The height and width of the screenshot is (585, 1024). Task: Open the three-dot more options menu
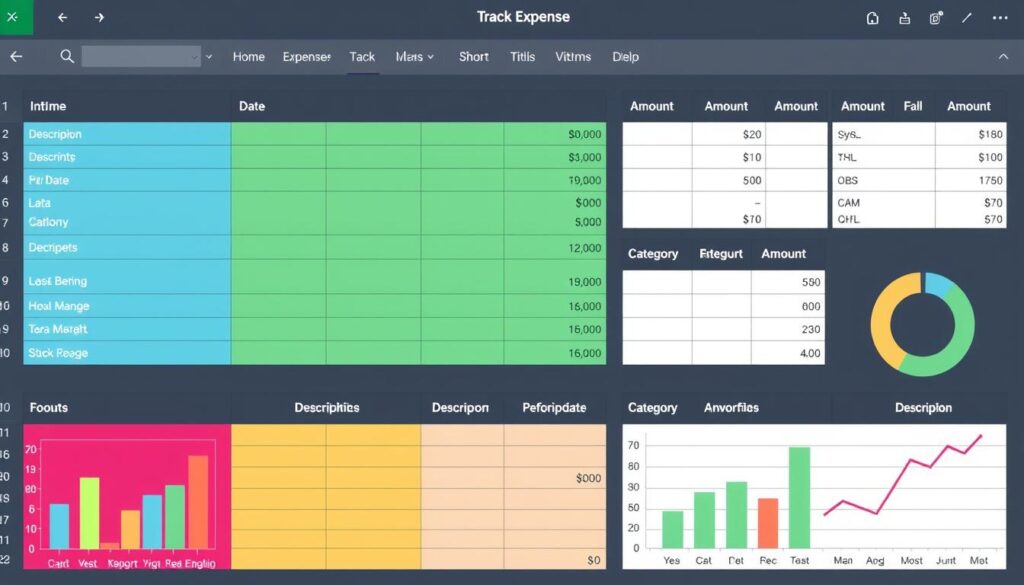(x=1000, y=18)
